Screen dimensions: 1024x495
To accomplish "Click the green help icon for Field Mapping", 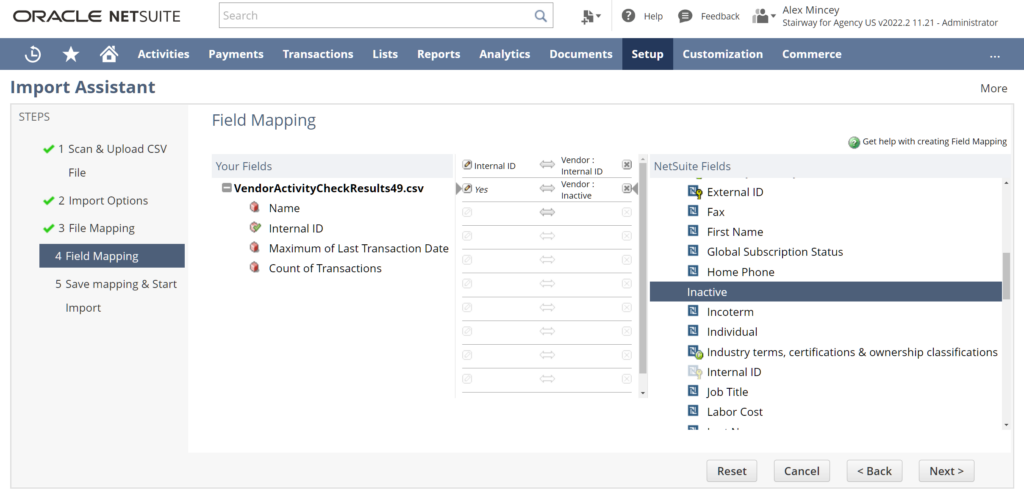I will [x=854, y=142].
